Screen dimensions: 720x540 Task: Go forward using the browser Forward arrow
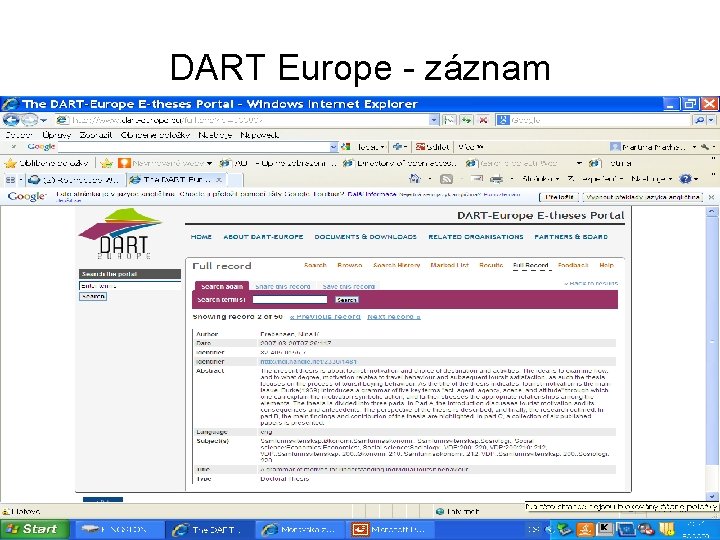click(29, 120)
